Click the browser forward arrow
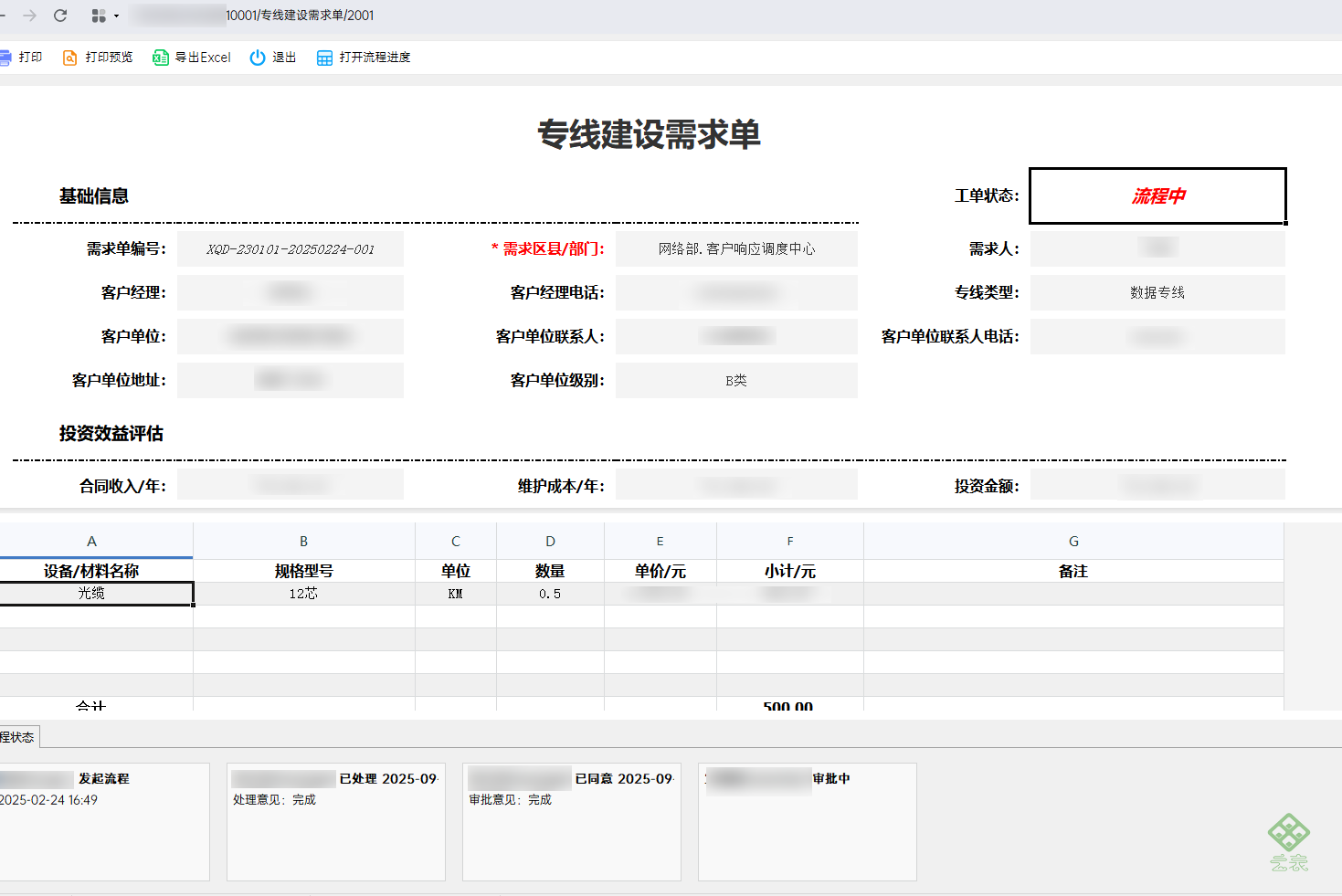The width and height of the screenshot is (1342, 896). [30, 16]
